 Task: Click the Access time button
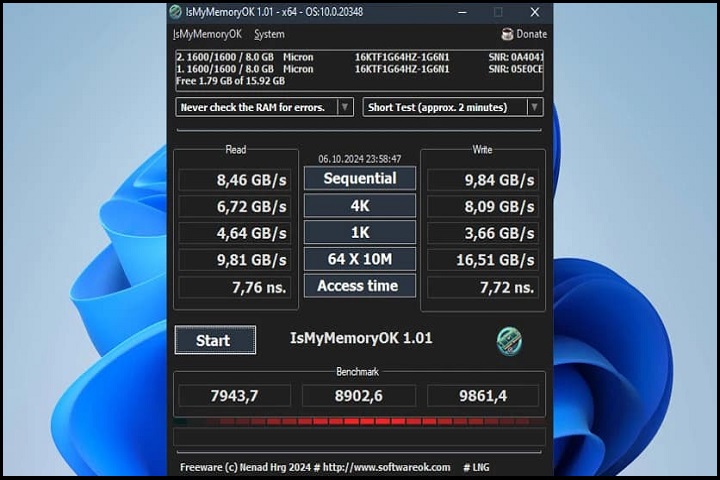point(358,286)
